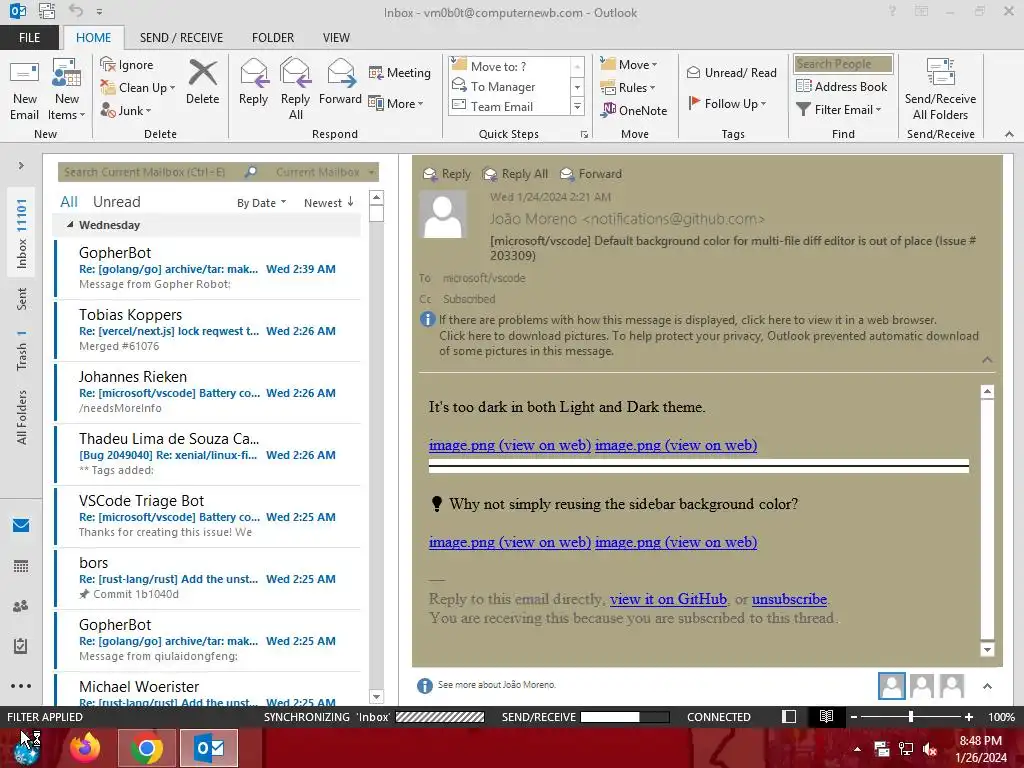1024x768 pixels.
Task: Click Forward in reading pane
Action: coord(591,174)
